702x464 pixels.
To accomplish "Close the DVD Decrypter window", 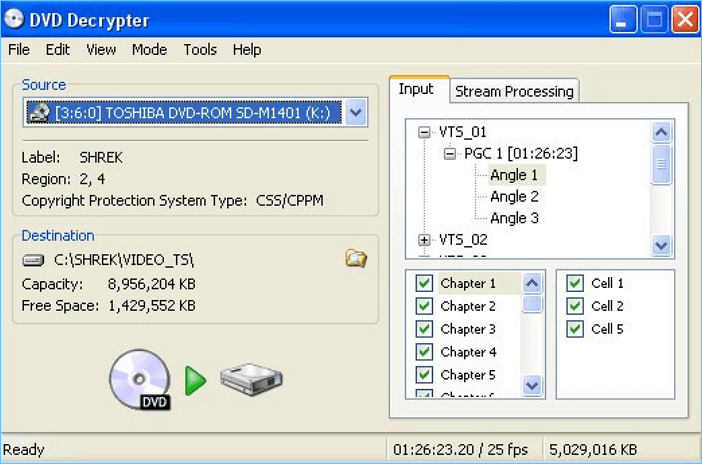I will (x=685, y=19).
